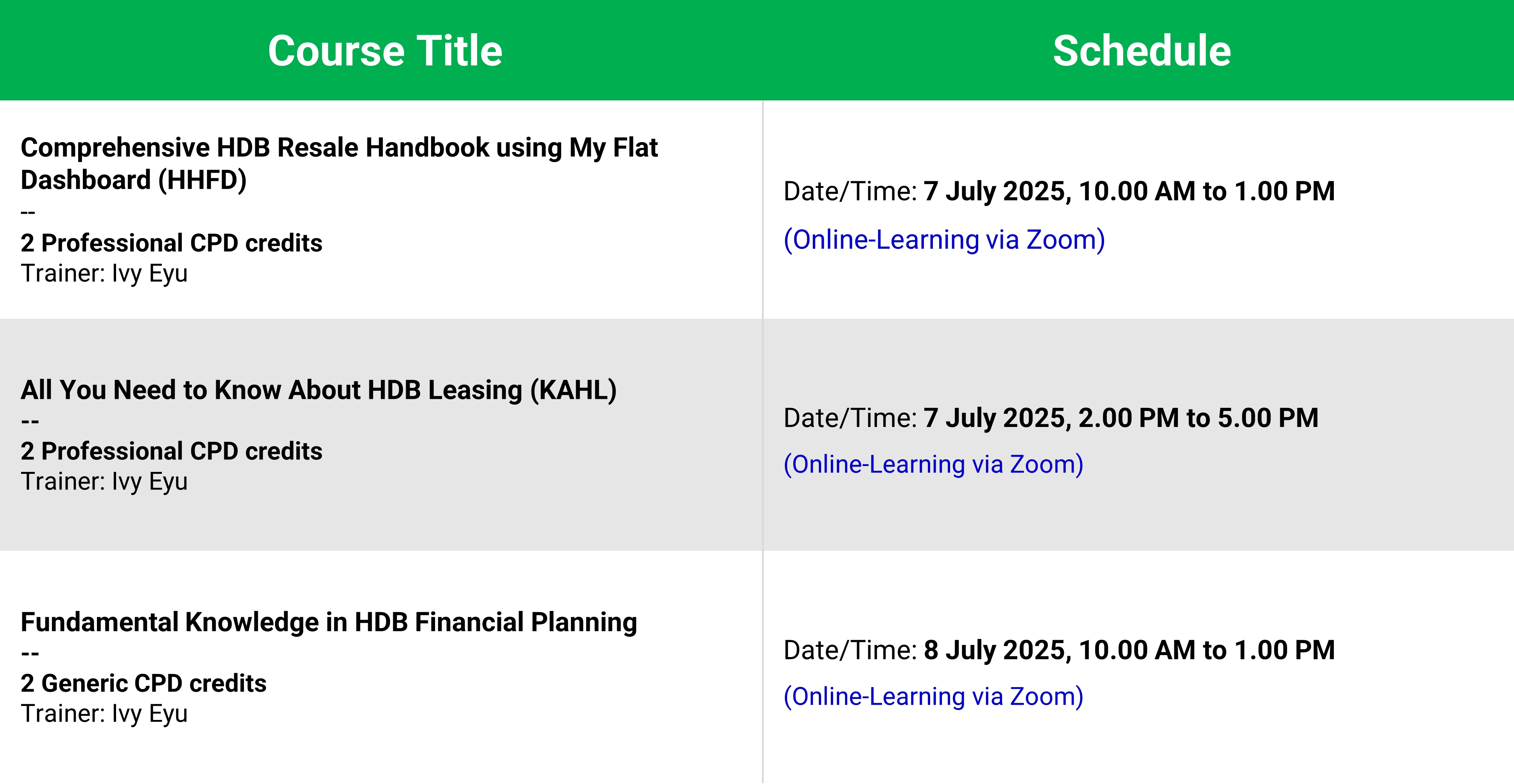This screenshot has height=784, width=1514.
Task: Click 7 July 2025, 10.00 AM to 1.00 PM text
Action: [x=1128, y=191]
